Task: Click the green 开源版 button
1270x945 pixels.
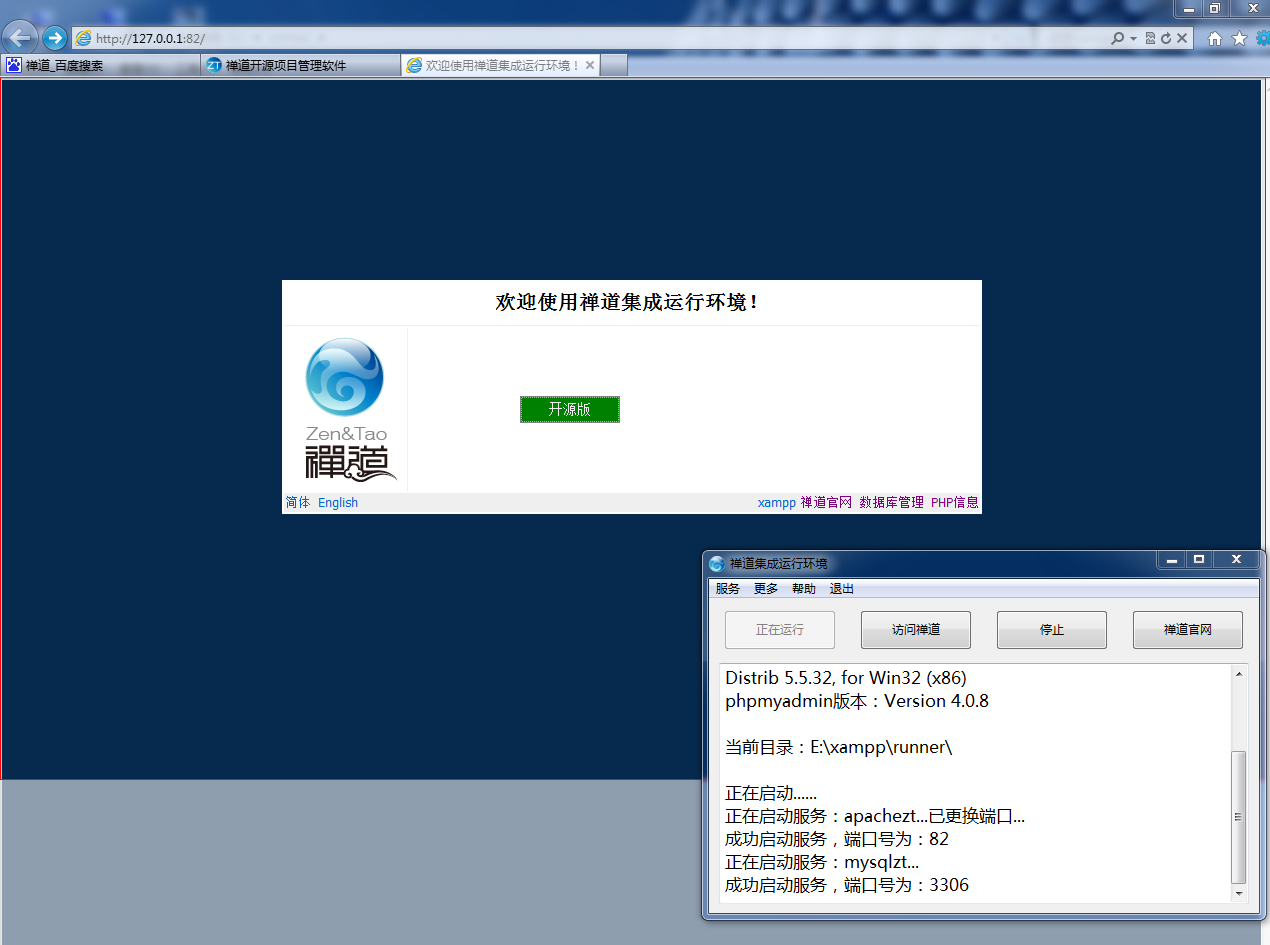Action: tap(570, 409)
